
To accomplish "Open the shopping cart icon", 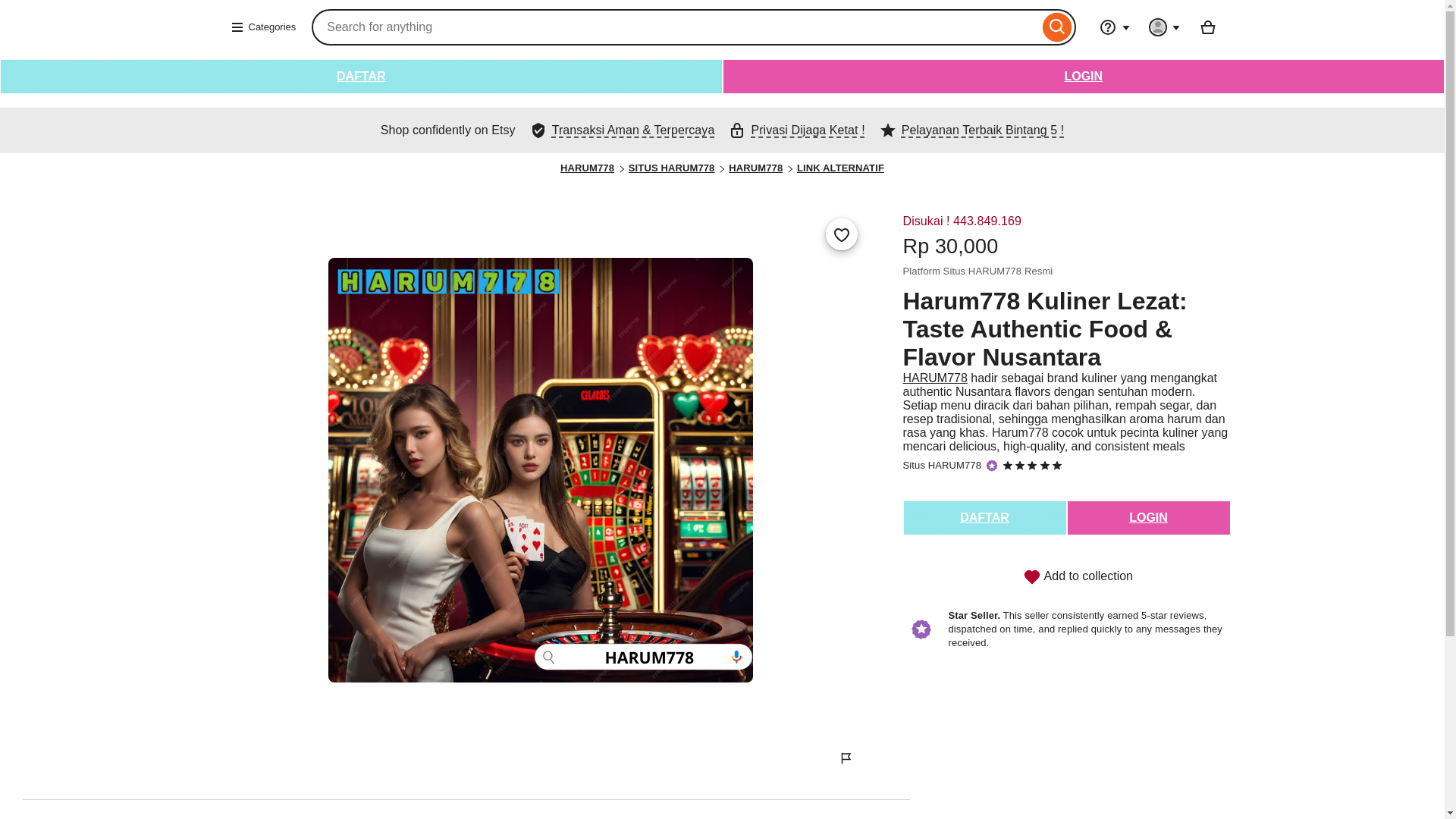I will coord(1207,27).
